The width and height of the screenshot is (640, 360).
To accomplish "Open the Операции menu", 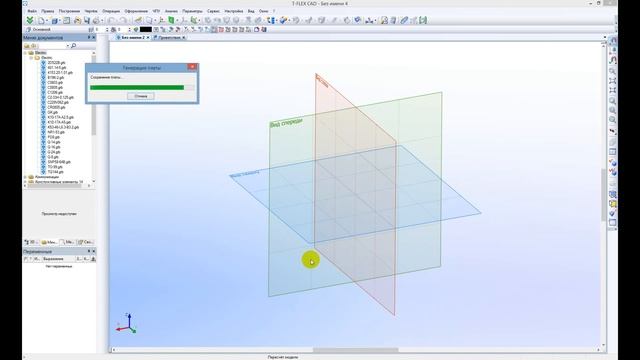I will point(111,11).
